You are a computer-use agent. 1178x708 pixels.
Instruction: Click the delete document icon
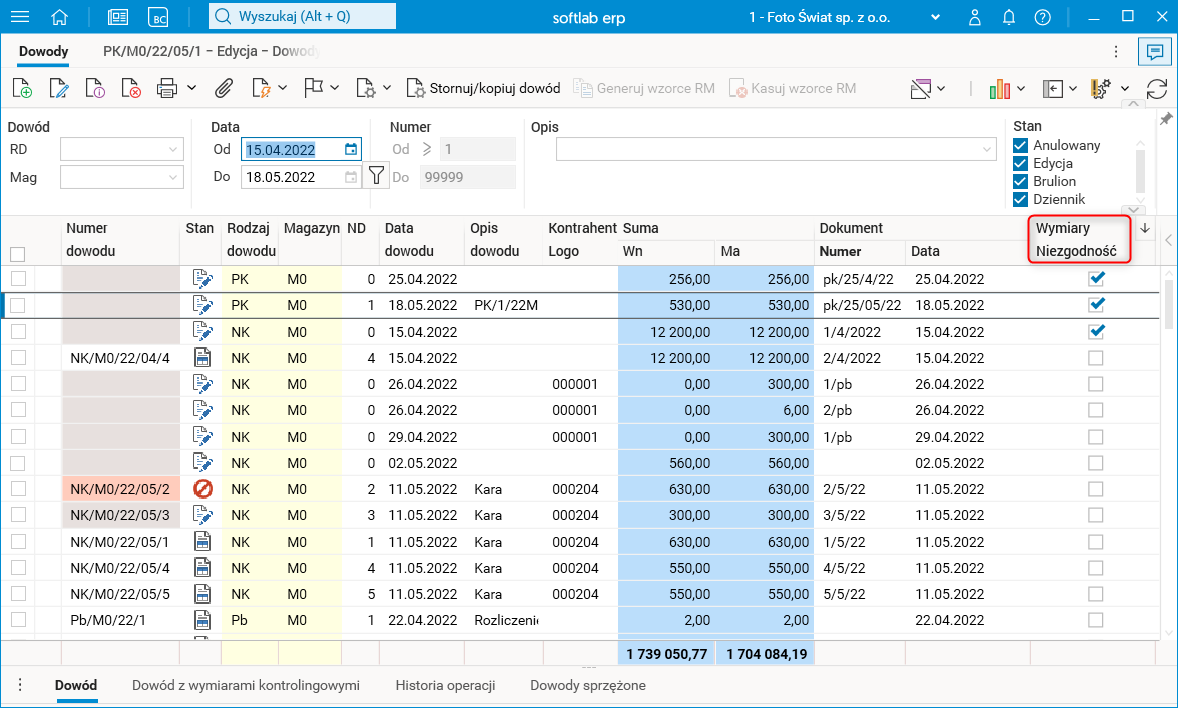[132, 89]
